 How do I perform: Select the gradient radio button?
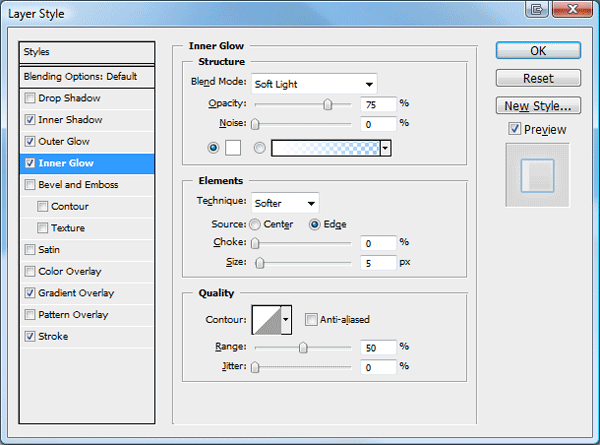pyautogui.click(x=259, y=148)
